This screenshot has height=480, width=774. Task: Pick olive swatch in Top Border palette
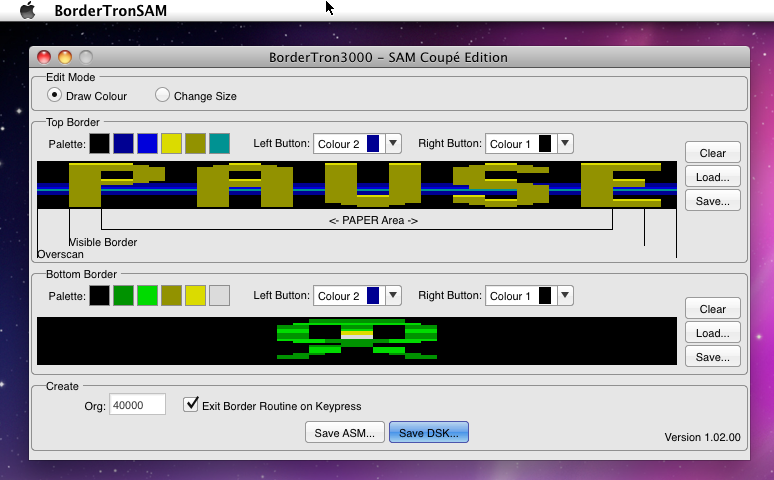[195, 144]
